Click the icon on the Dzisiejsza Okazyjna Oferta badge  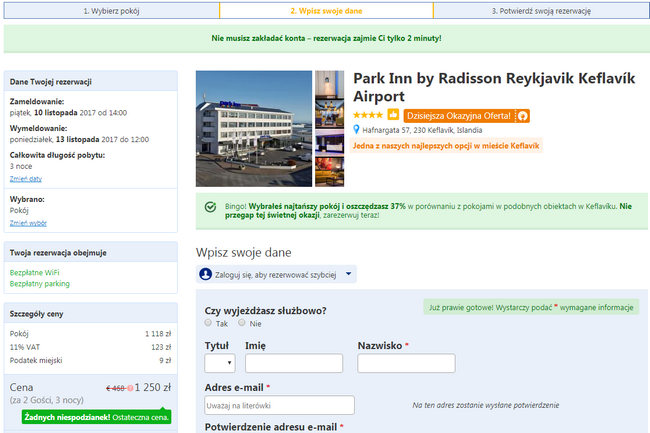[x=522, y=115]
